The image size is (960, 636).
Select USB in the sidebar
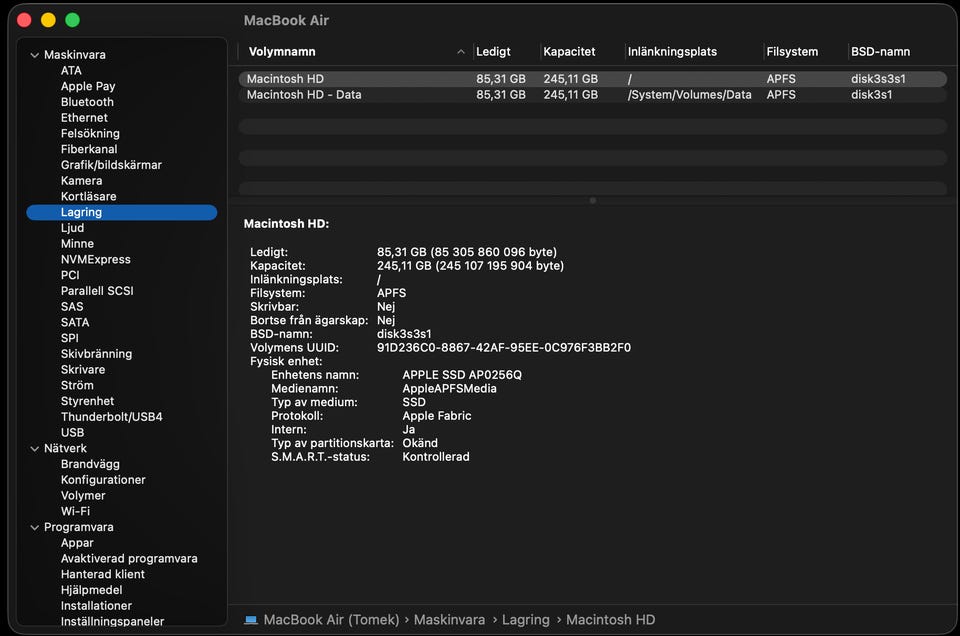72,433
